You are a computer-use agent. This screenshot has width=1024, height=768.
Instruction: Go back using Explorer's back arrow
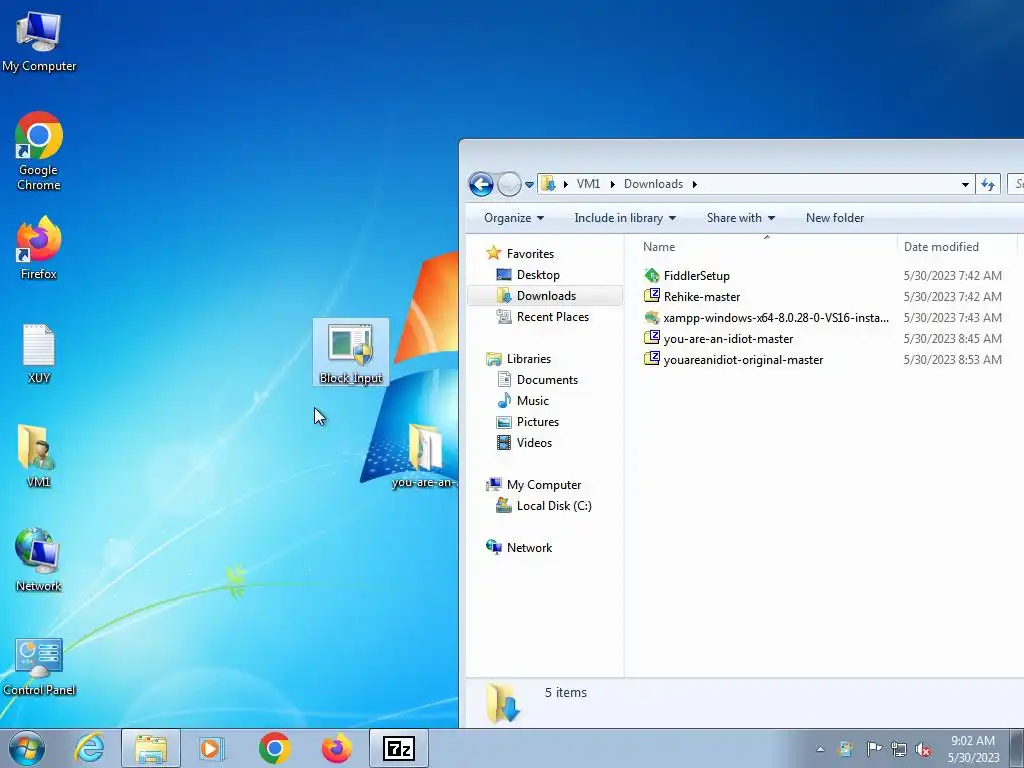pyautogui.click(x=481, y=184)
